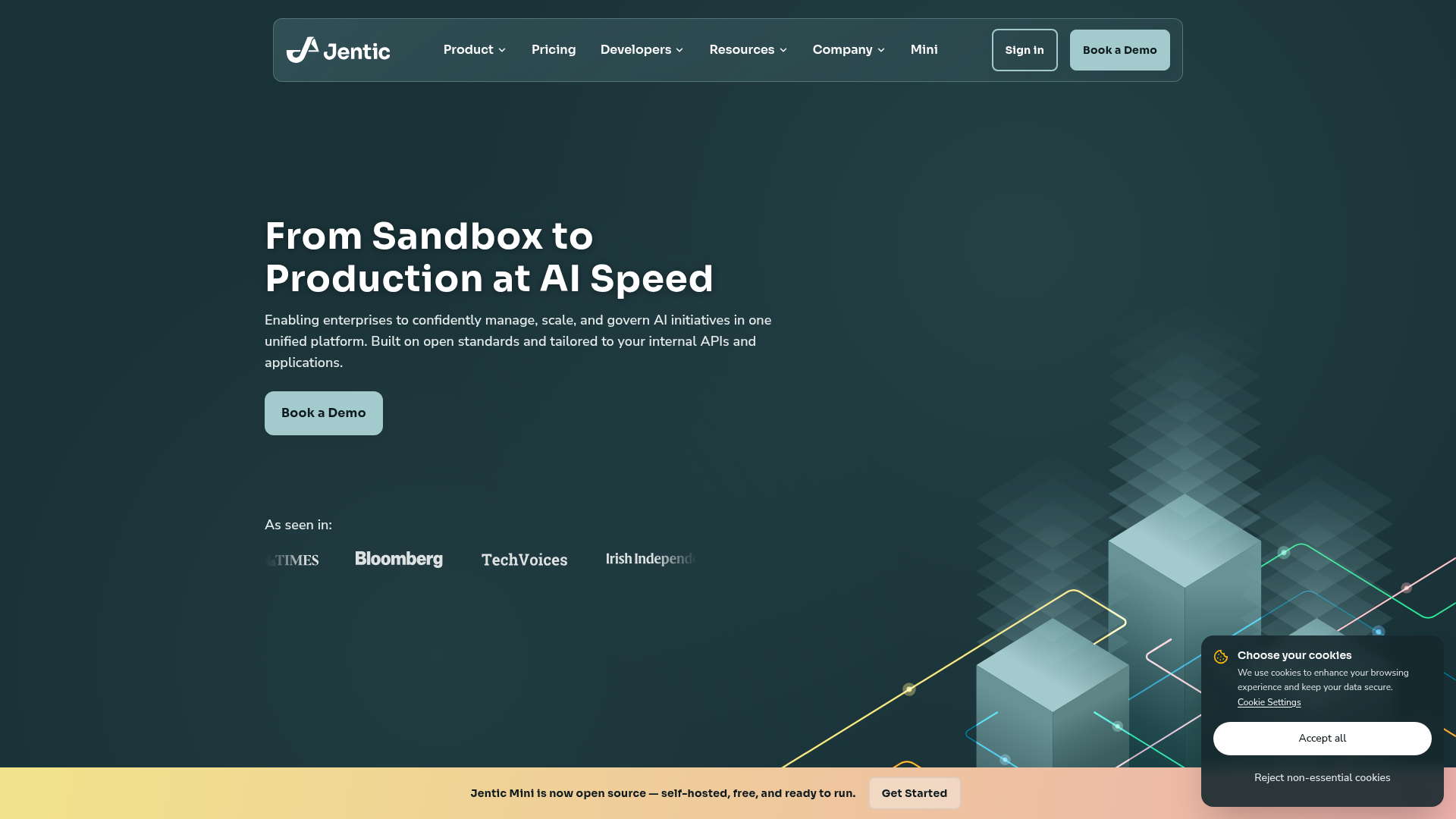Reject non-essential cookies
Viewport: 1456px width, 819px height.
click(1322, 777)
